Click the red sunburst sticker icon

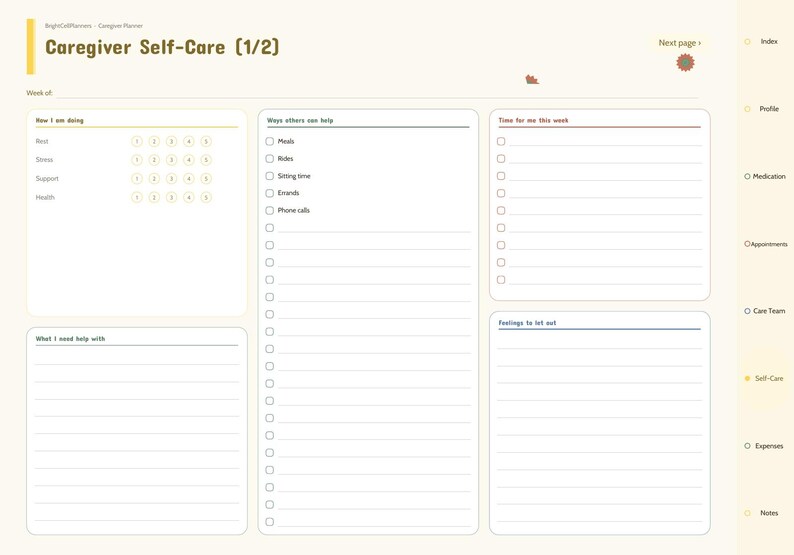click(685, 62)
